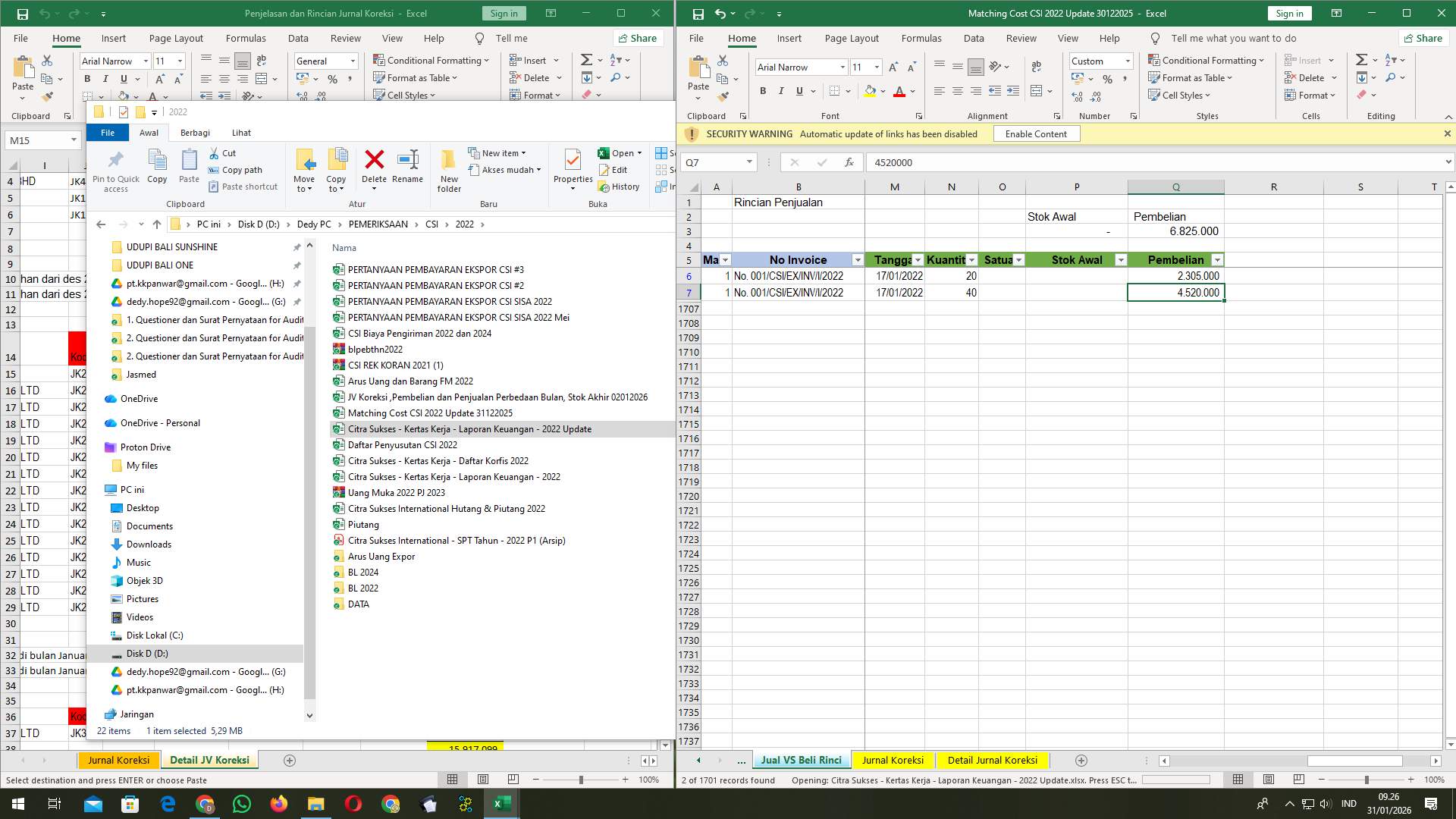The image size is (1456, 819).
Task: Click the AutoSum icon in right workbook
Action: [1360, 58]
